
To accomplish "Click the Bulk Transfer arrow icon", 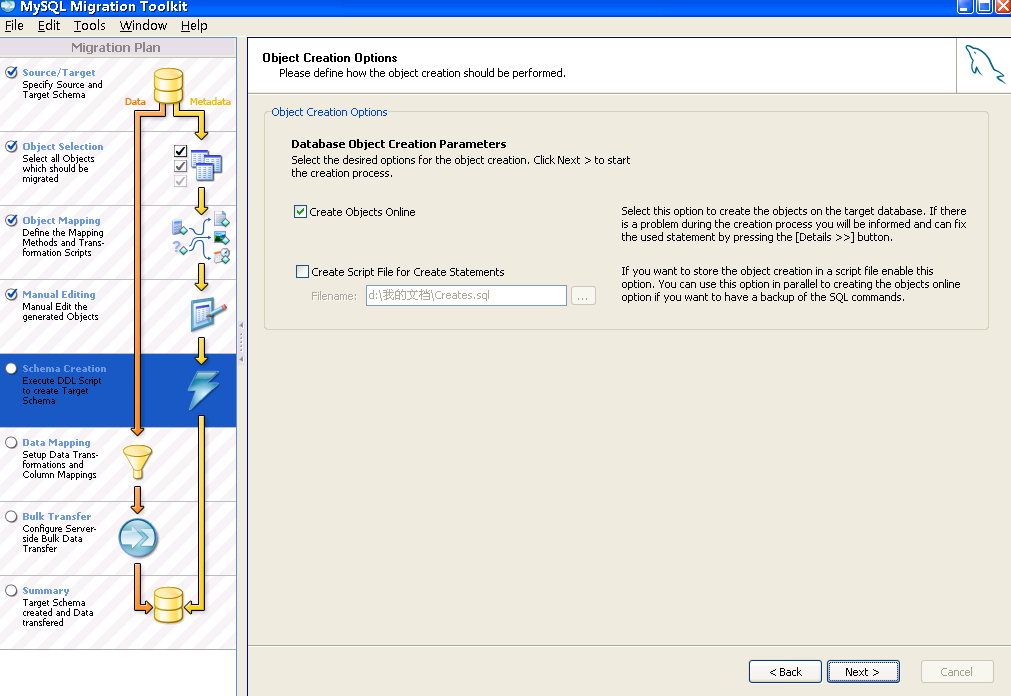I will click(138, 537).
